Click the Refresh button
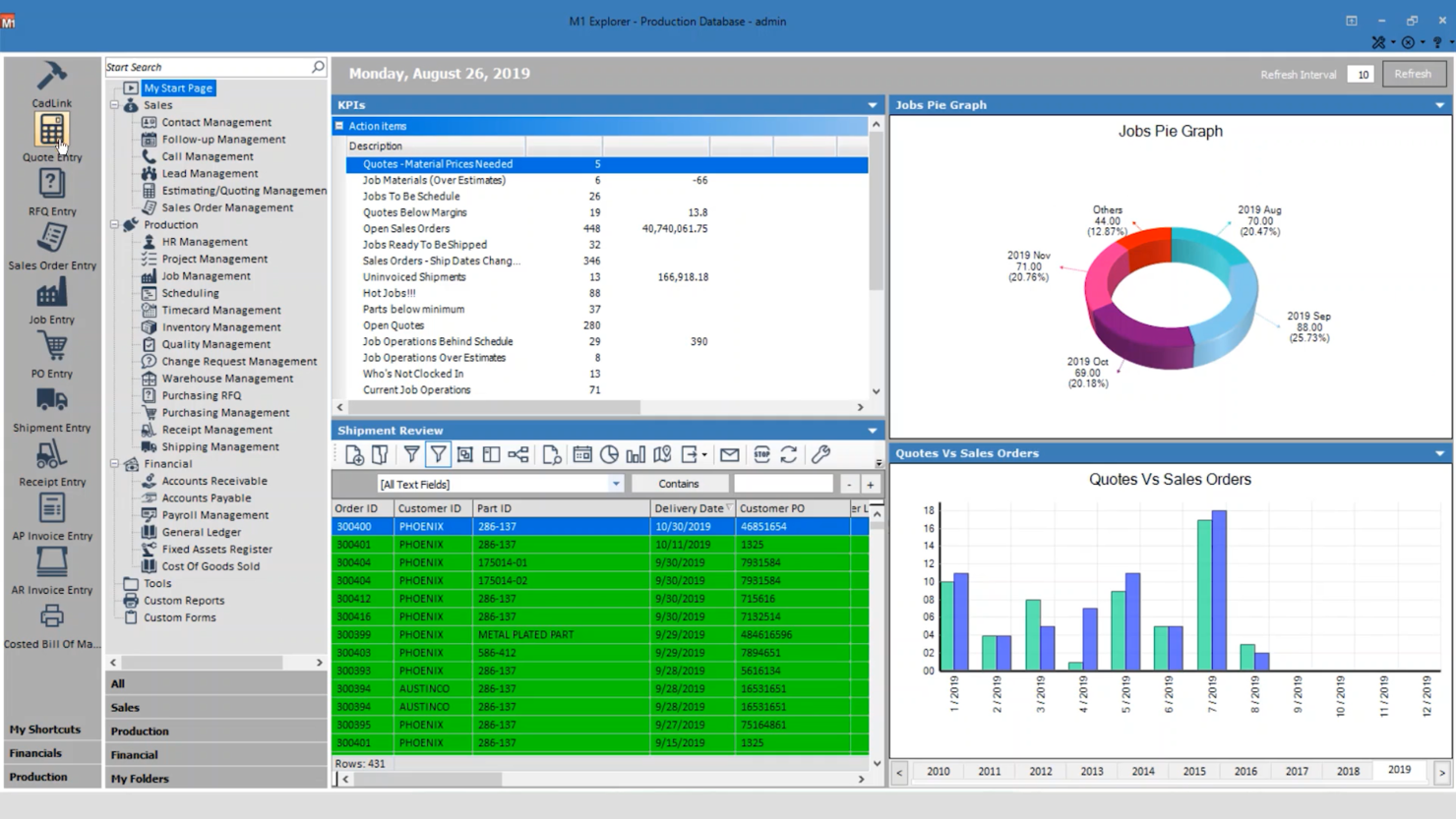 1413,74
